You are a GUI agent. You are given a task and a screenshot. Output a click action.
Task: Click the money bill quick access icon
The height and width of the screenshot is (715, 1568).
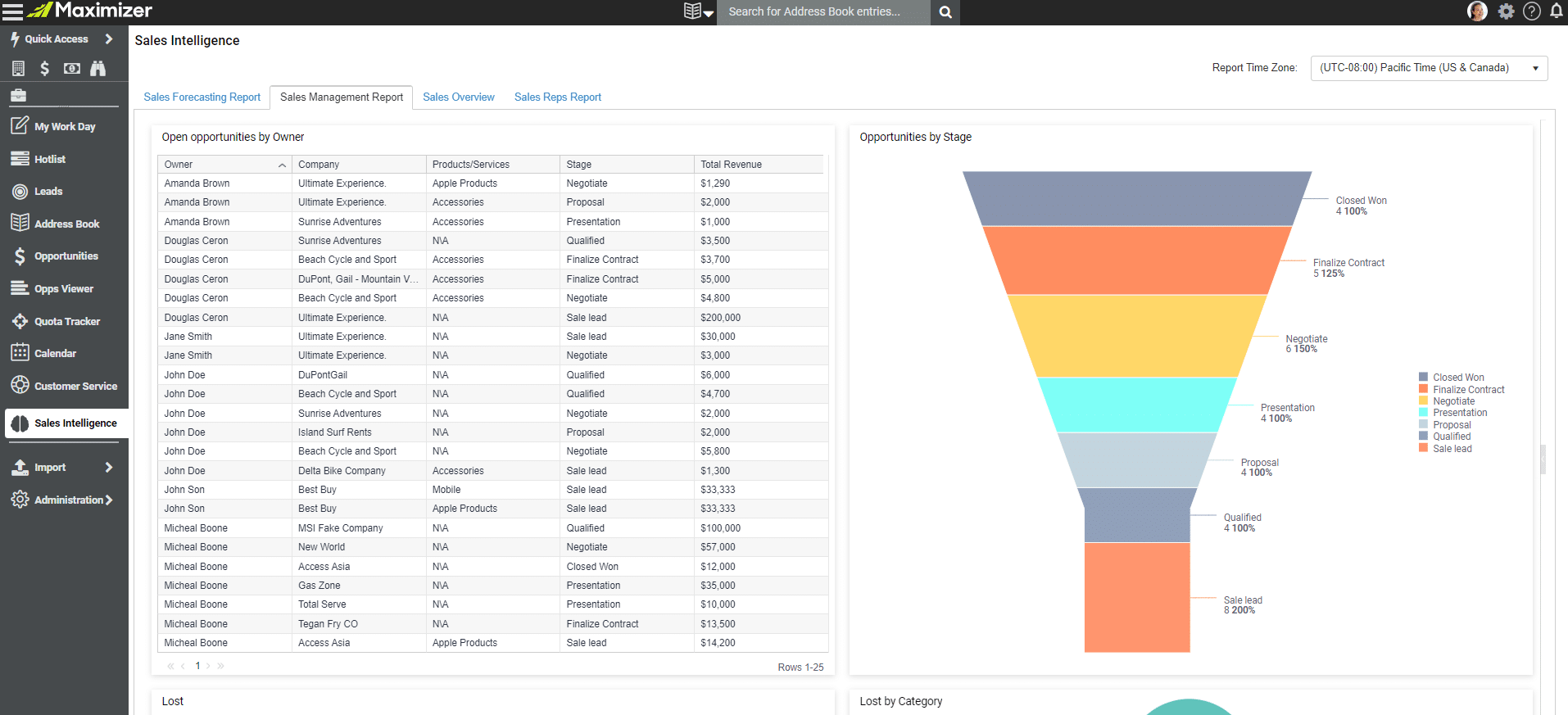coord(72,69)
